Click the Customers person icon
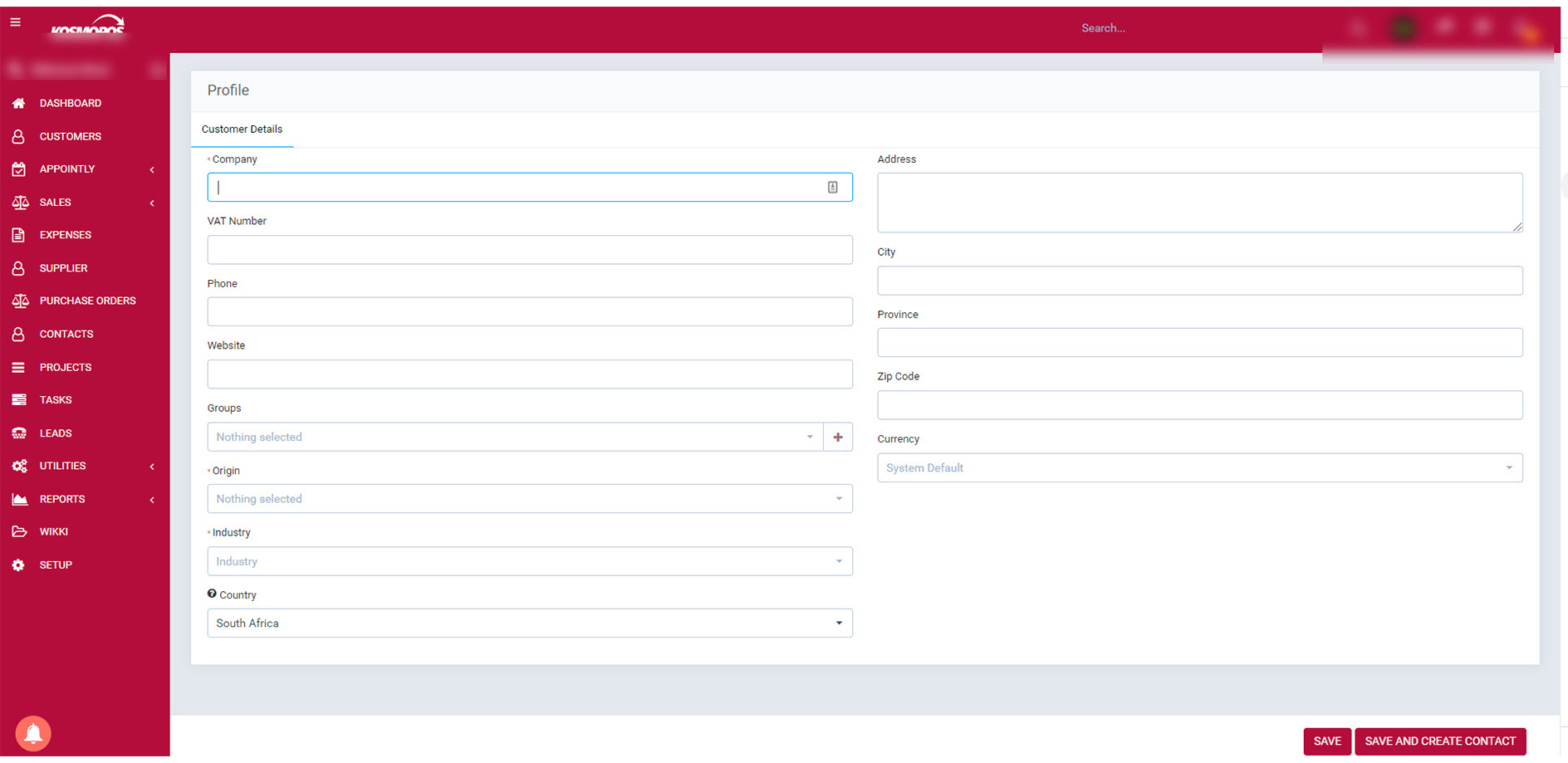Viewport: 1568px width, 763px height. point(18,136)
